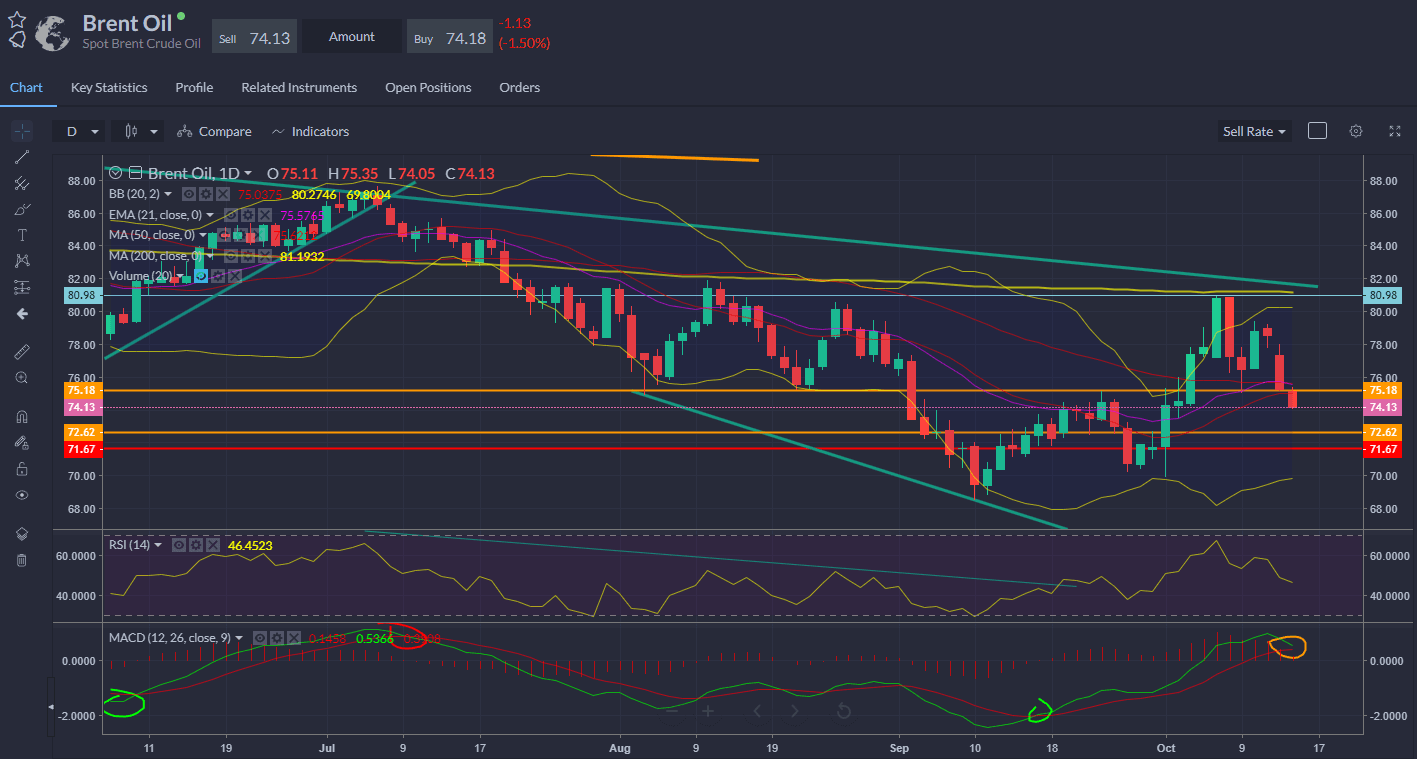Toggle magnet mode for drawings
1417x759 pixels.
(x=21, y=416)
